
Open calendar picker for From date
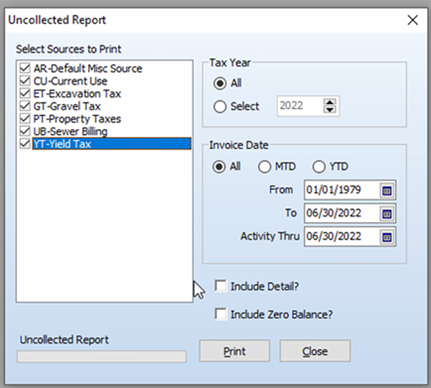coord(387,190)
